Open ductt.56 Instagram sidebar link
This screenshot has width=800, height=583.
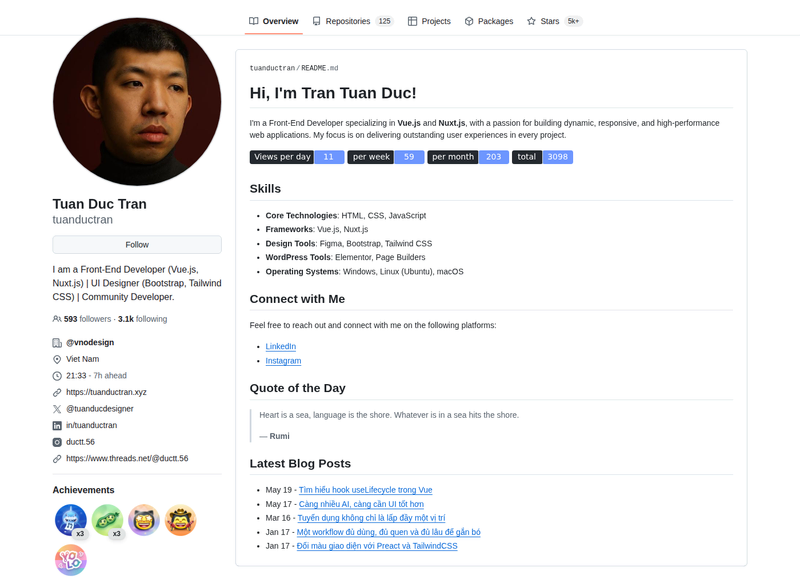[x=80, y=442]
